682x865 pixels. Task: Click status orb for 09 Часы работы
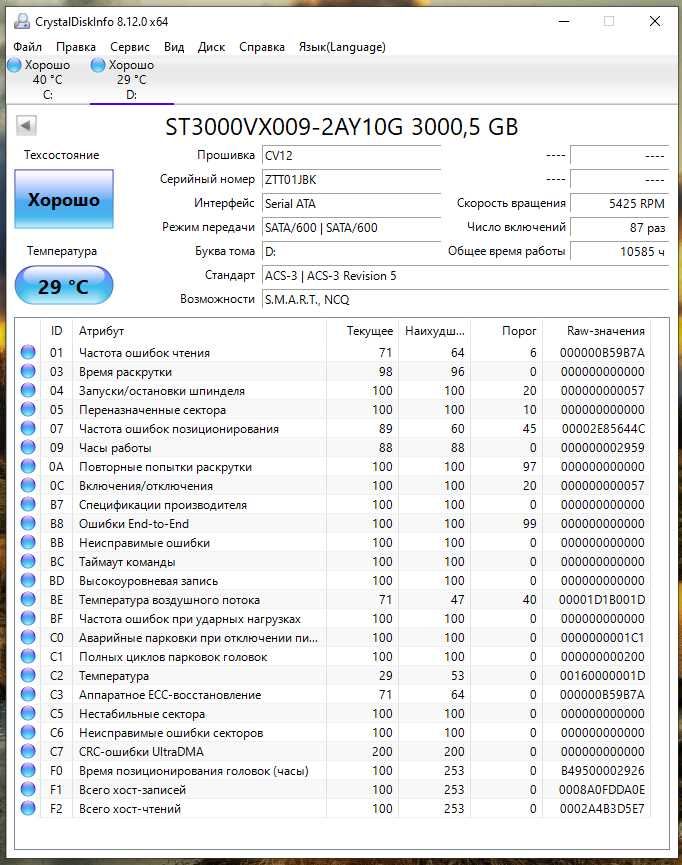point(28,447)
